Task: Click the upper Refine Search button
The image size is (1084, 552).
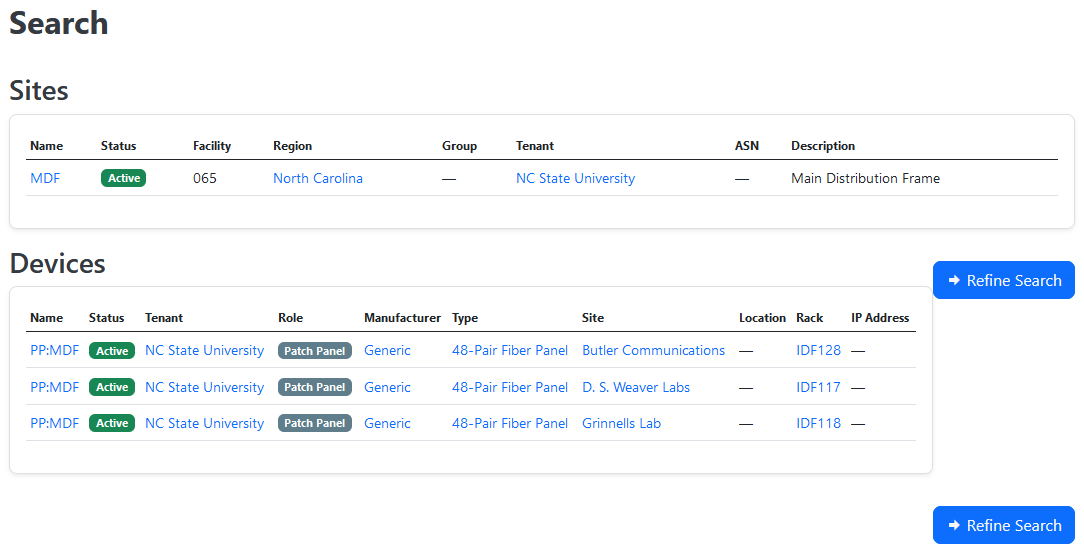Action: [1003, 280]
